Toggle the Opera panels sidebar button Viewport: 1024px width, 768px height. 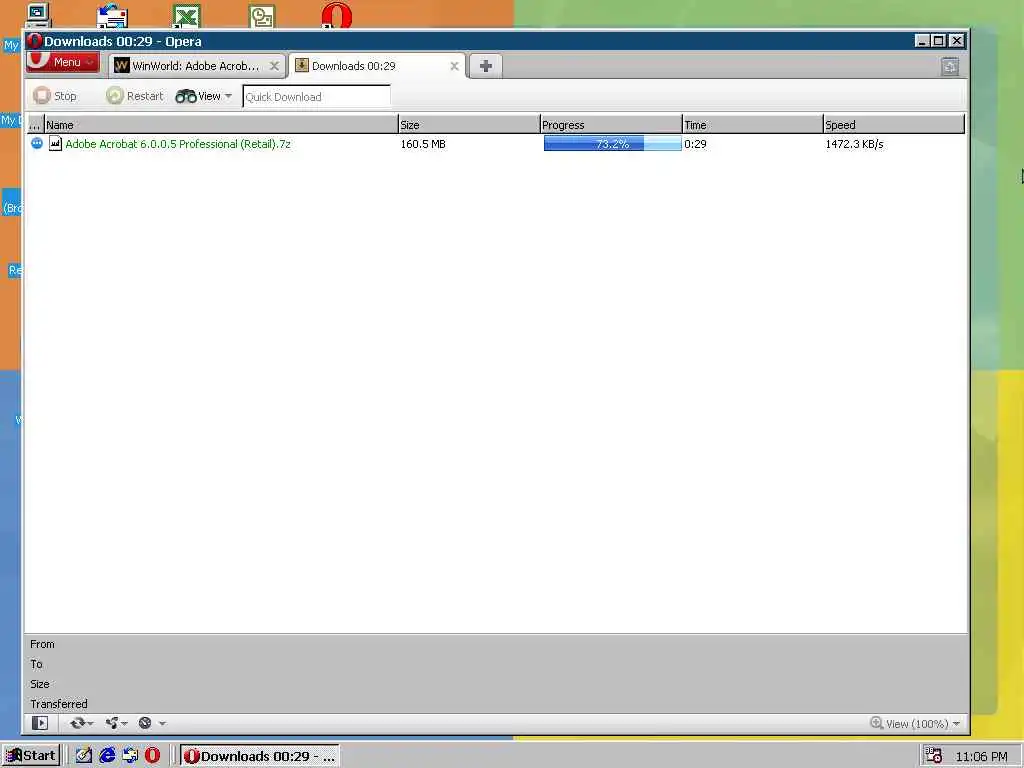coord(40,723)
